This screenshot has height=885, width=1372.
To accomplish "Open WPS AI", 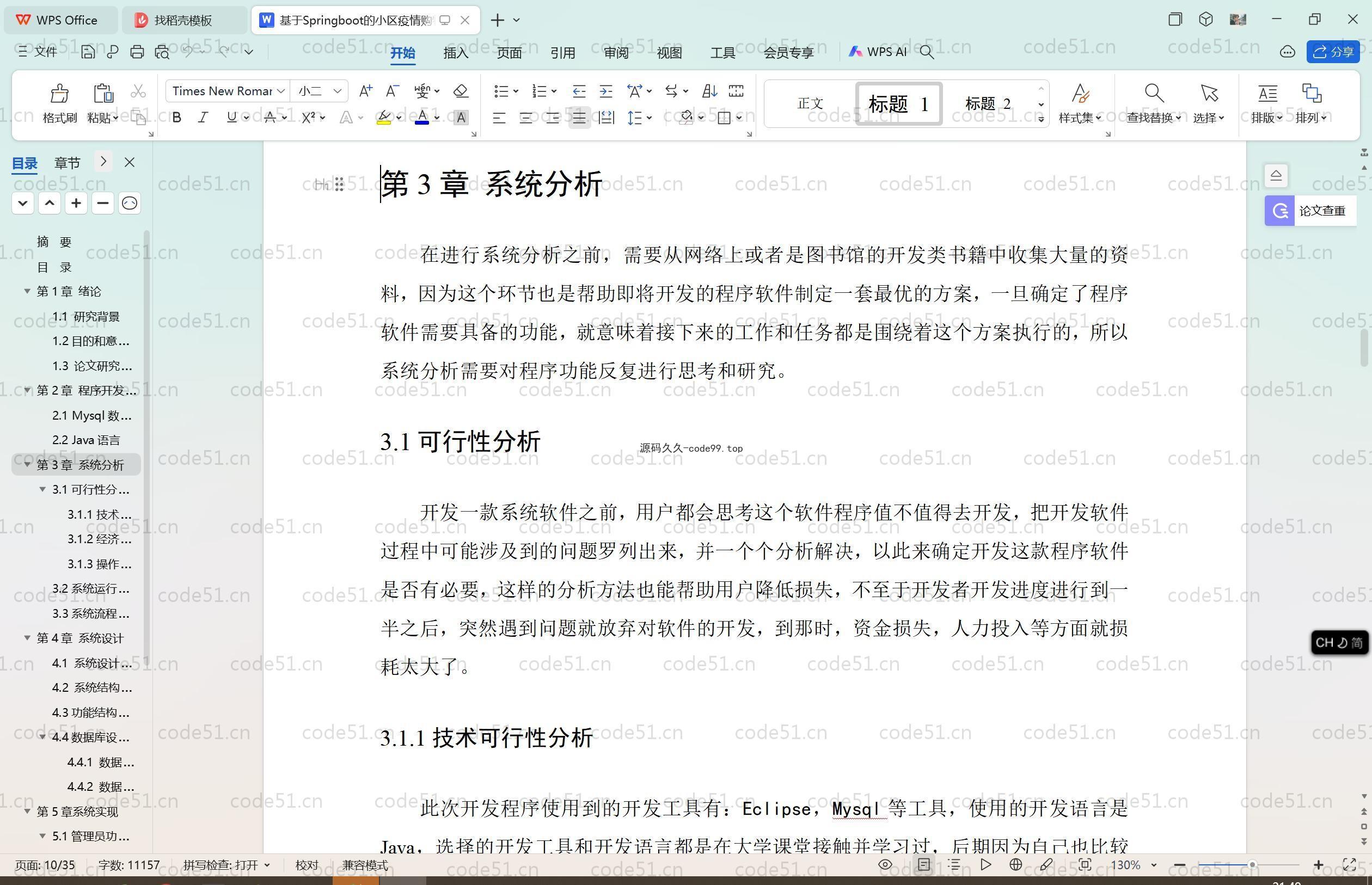I will pos(877,52).
